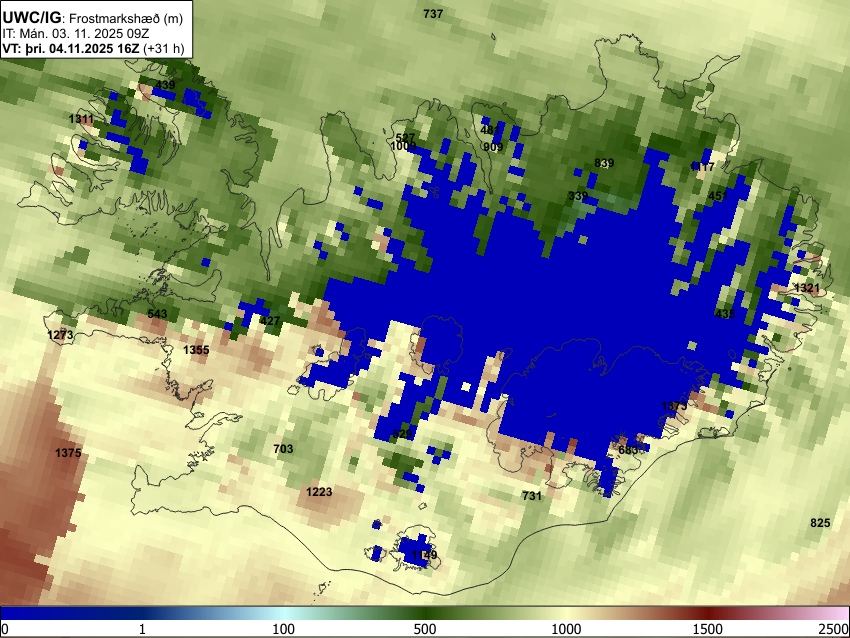The image size is (850, 638).
Task: Click the 'Frostmarkshæð (m)' label
Action: point(126,18)
